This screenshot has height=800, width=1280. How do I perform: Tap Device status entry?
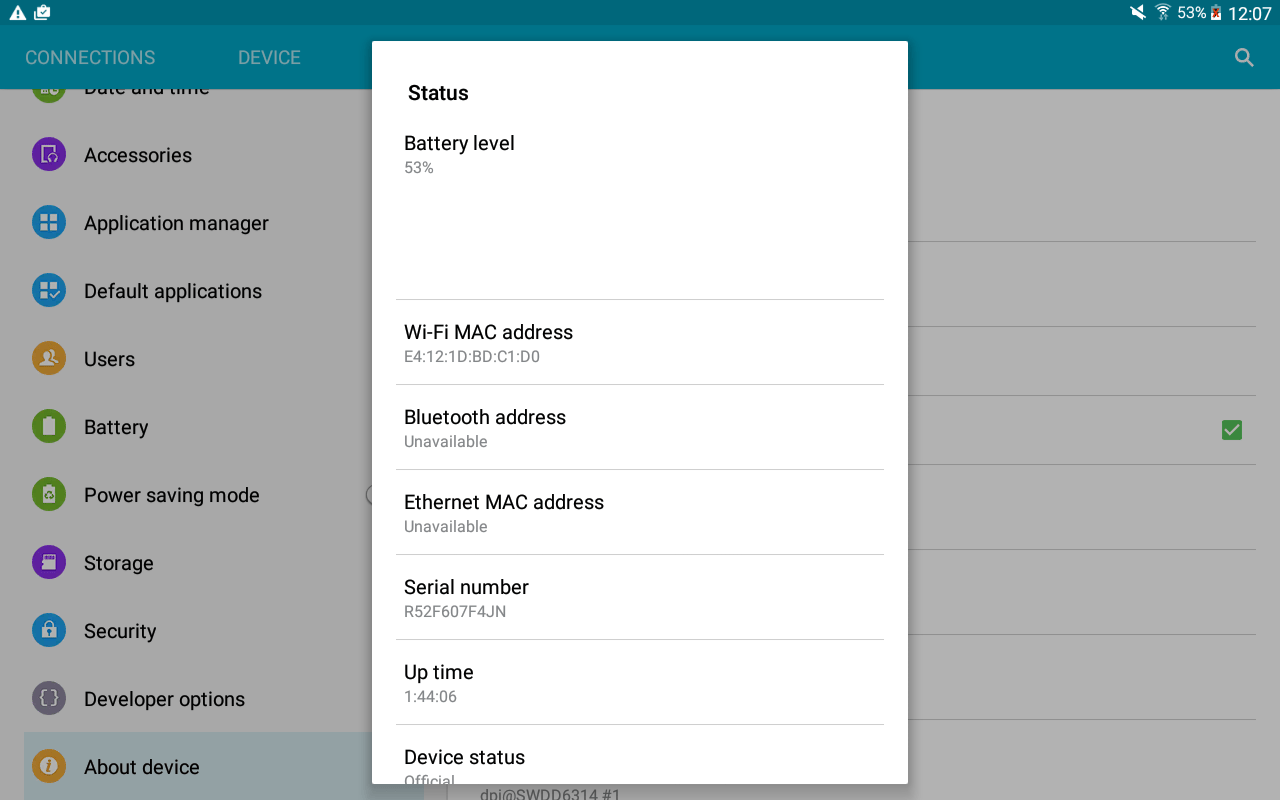point(640,755)
